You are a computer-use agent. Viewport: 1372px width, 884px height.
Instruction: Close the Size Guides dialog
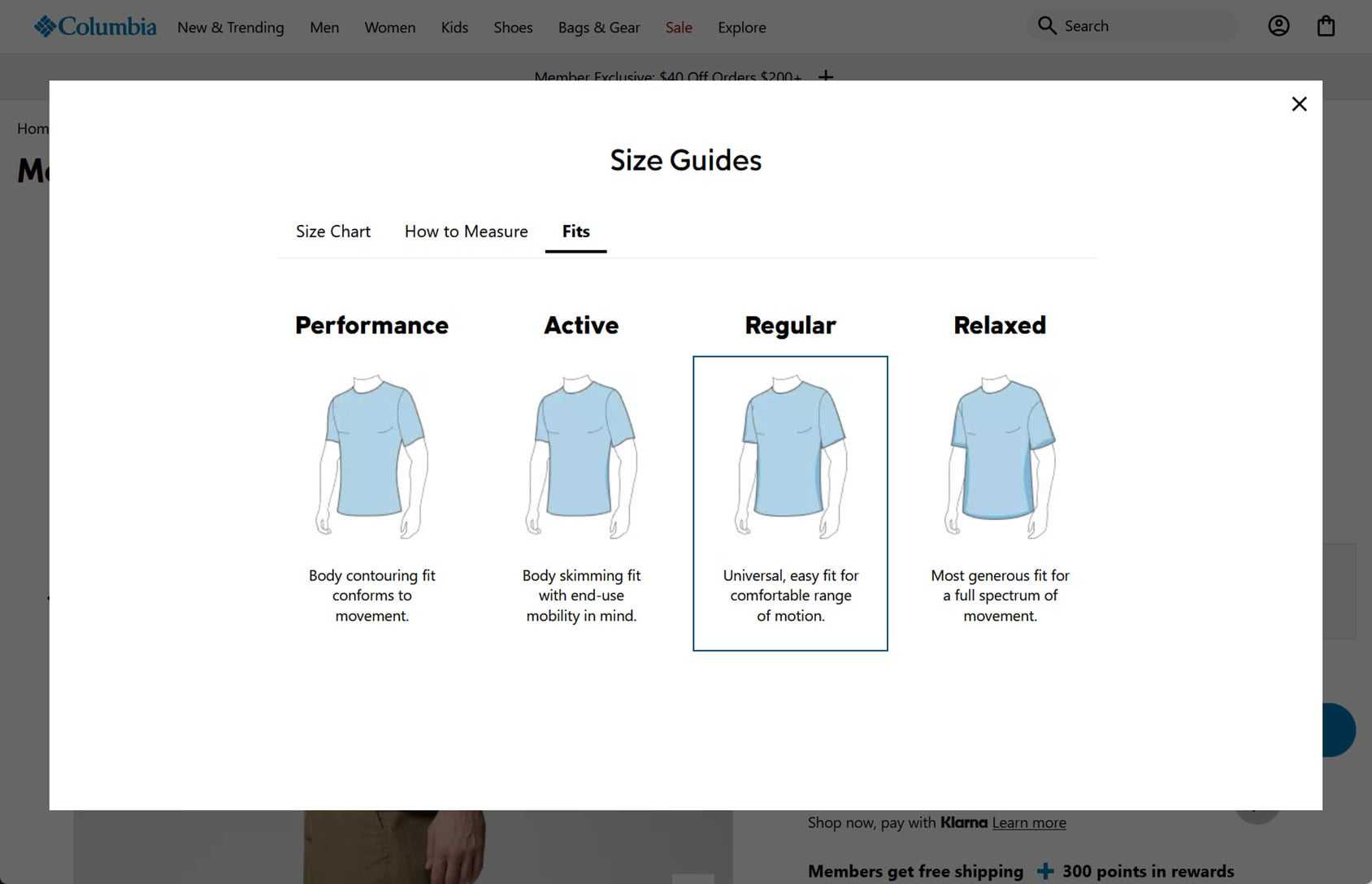[1299, 104]
